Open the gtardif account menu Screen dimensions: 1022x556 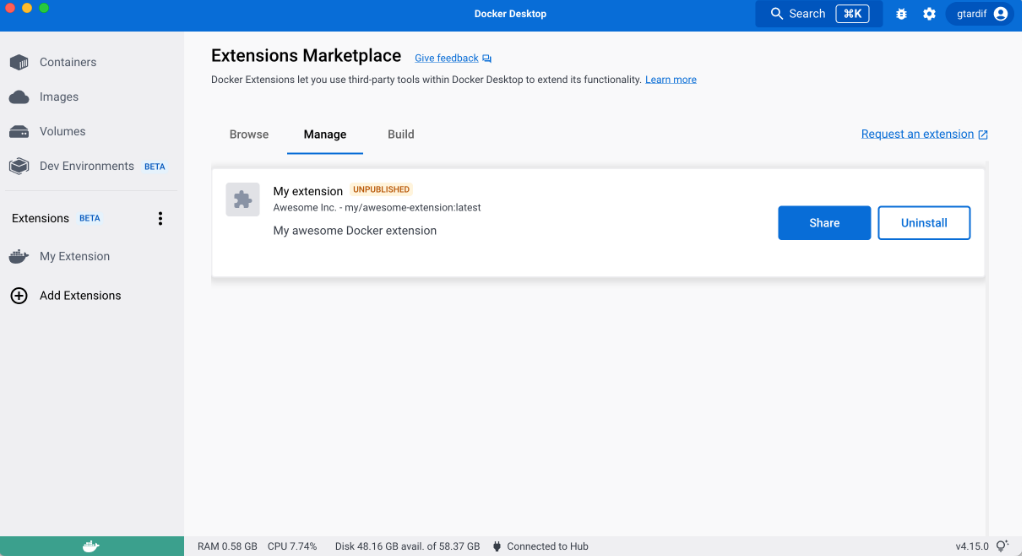[979, 14]
